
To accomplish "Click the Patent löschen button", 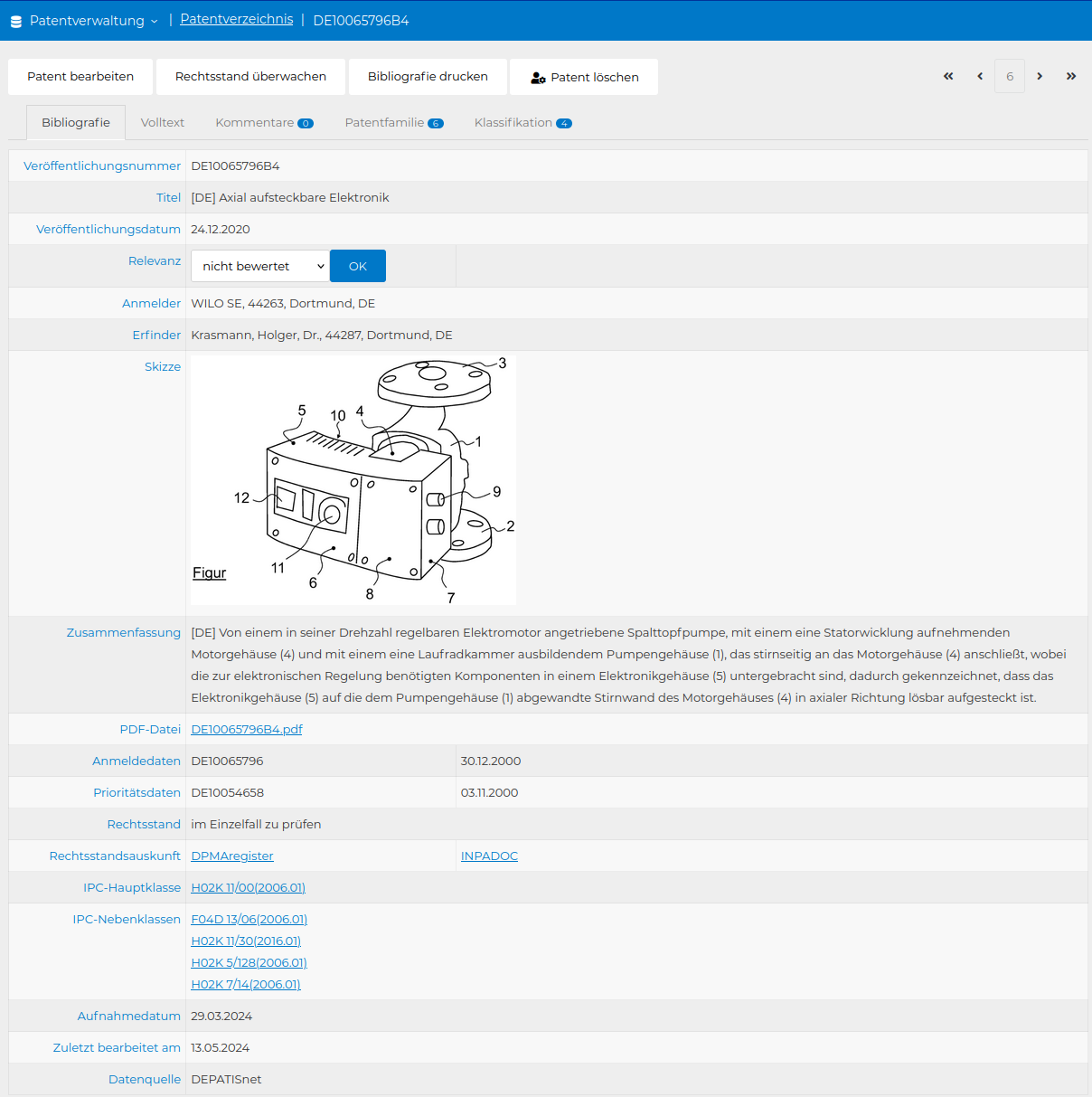I will (584, 77).
